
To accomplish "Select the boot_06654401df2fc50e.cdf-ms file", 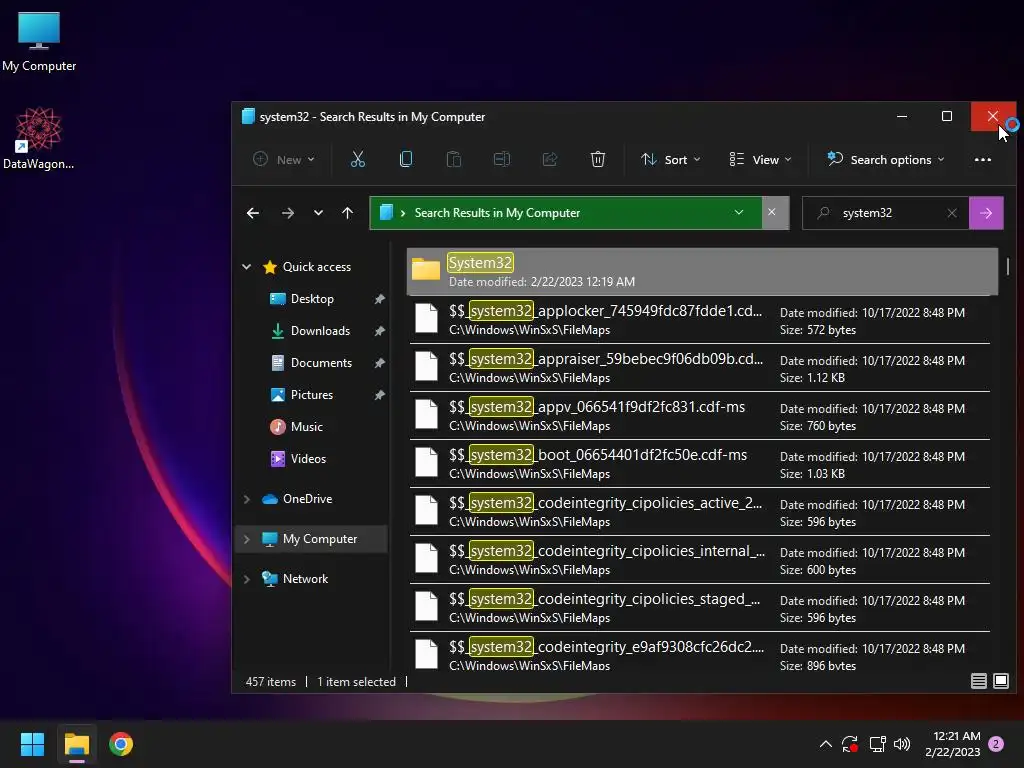I will point(699,464).
